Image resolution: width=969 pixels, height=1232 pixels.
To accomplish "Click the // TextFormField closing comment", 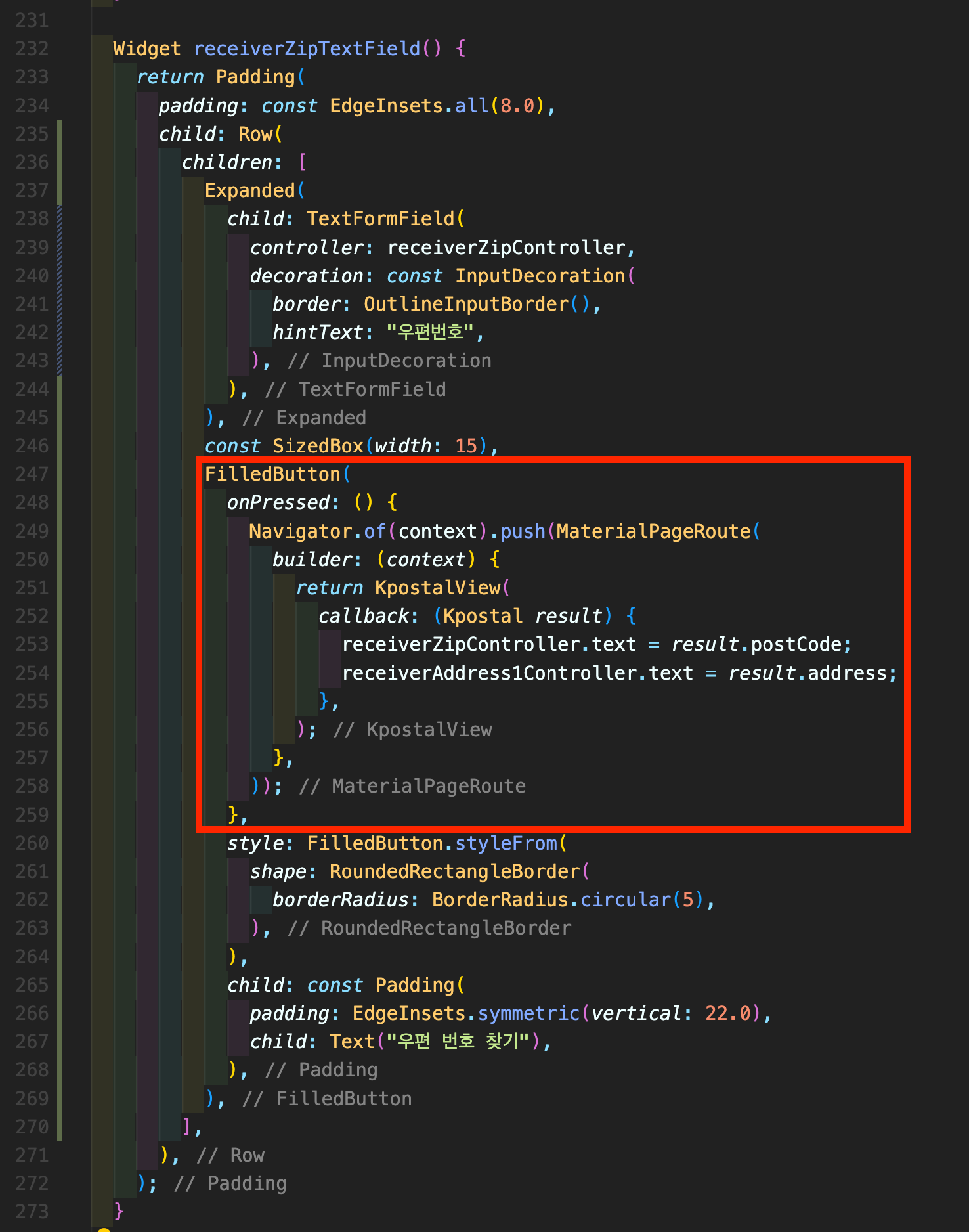I will pos(356,389).
